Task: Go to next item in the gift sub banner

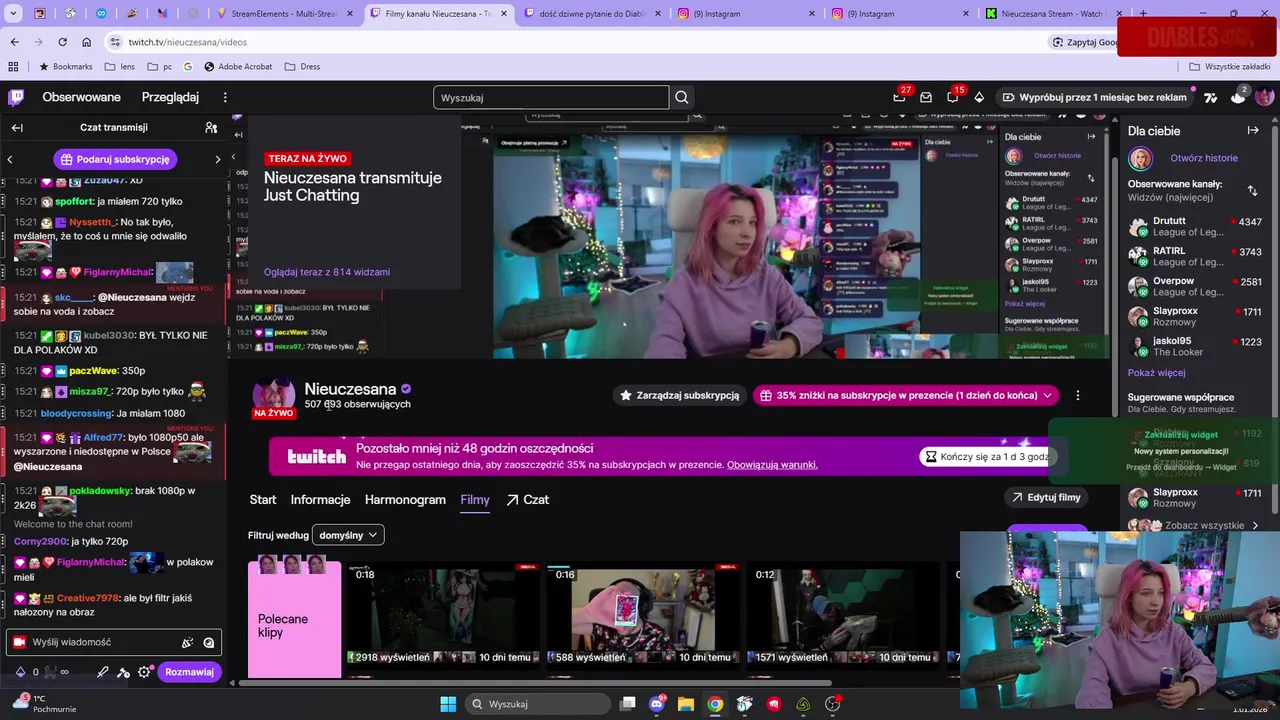Action: pyautogui.click(x=217, y=159)
